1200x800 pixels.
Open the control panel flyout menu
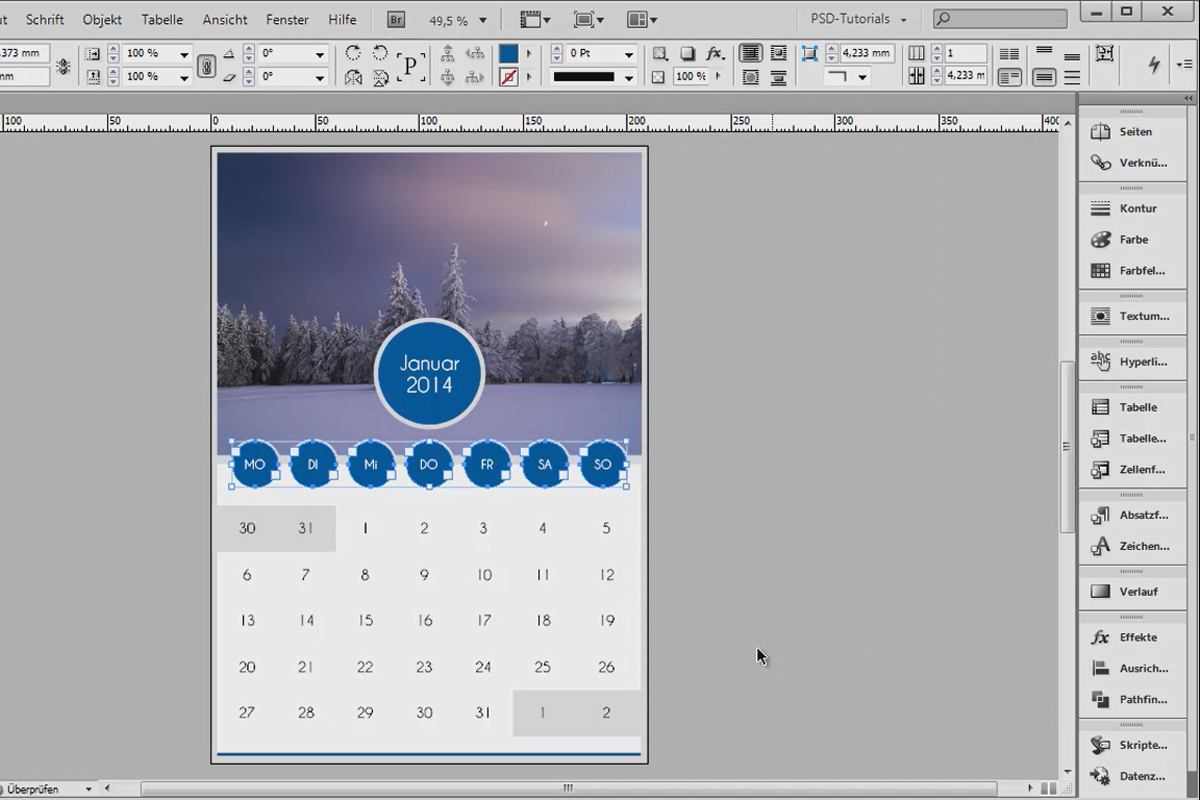click(x=1185, y=64)
